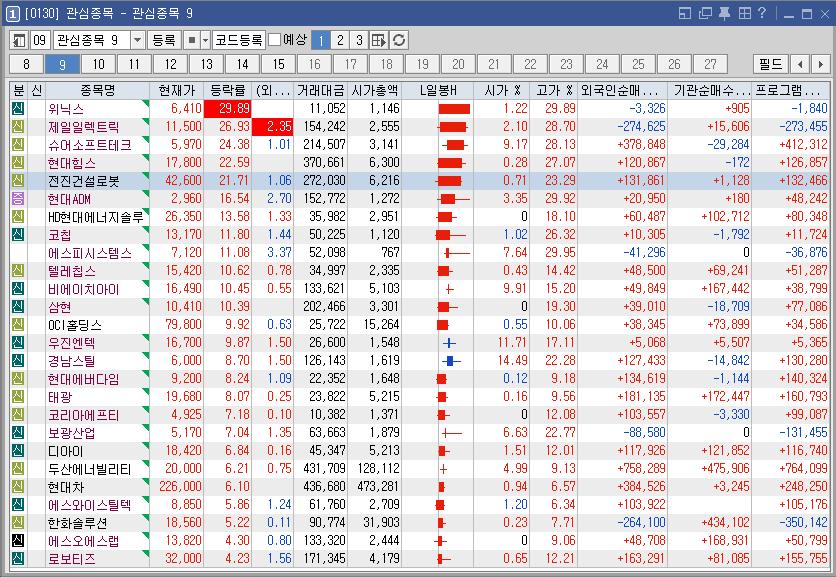Expand the dropdown next to stop button
Viewport: 836px width, 577px height.
click(205, 40)
